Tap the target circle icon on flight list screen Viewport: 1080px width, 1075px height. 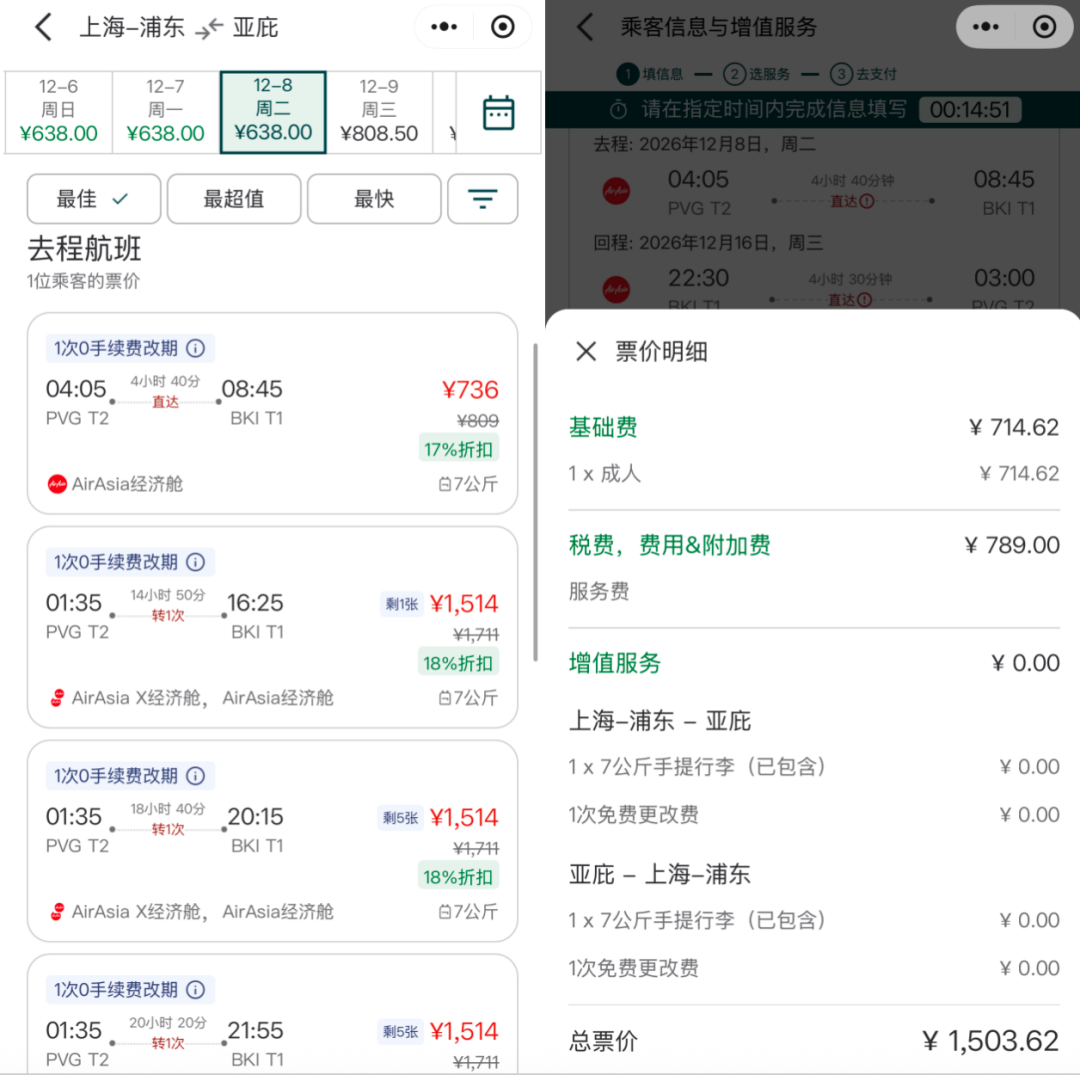click(503, 27)
